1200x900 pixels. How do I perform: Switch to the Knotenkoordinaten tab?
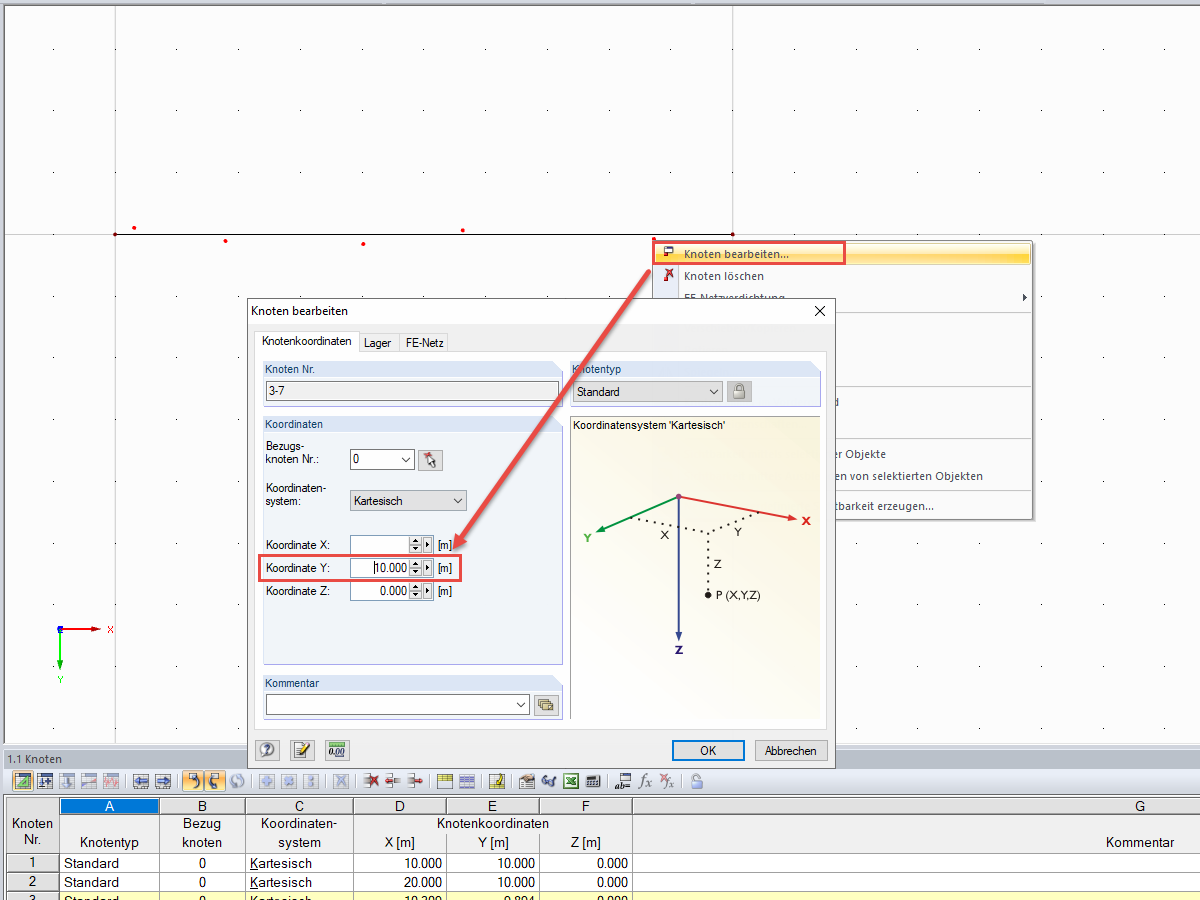pyautogui.click(x=307, y=341)
